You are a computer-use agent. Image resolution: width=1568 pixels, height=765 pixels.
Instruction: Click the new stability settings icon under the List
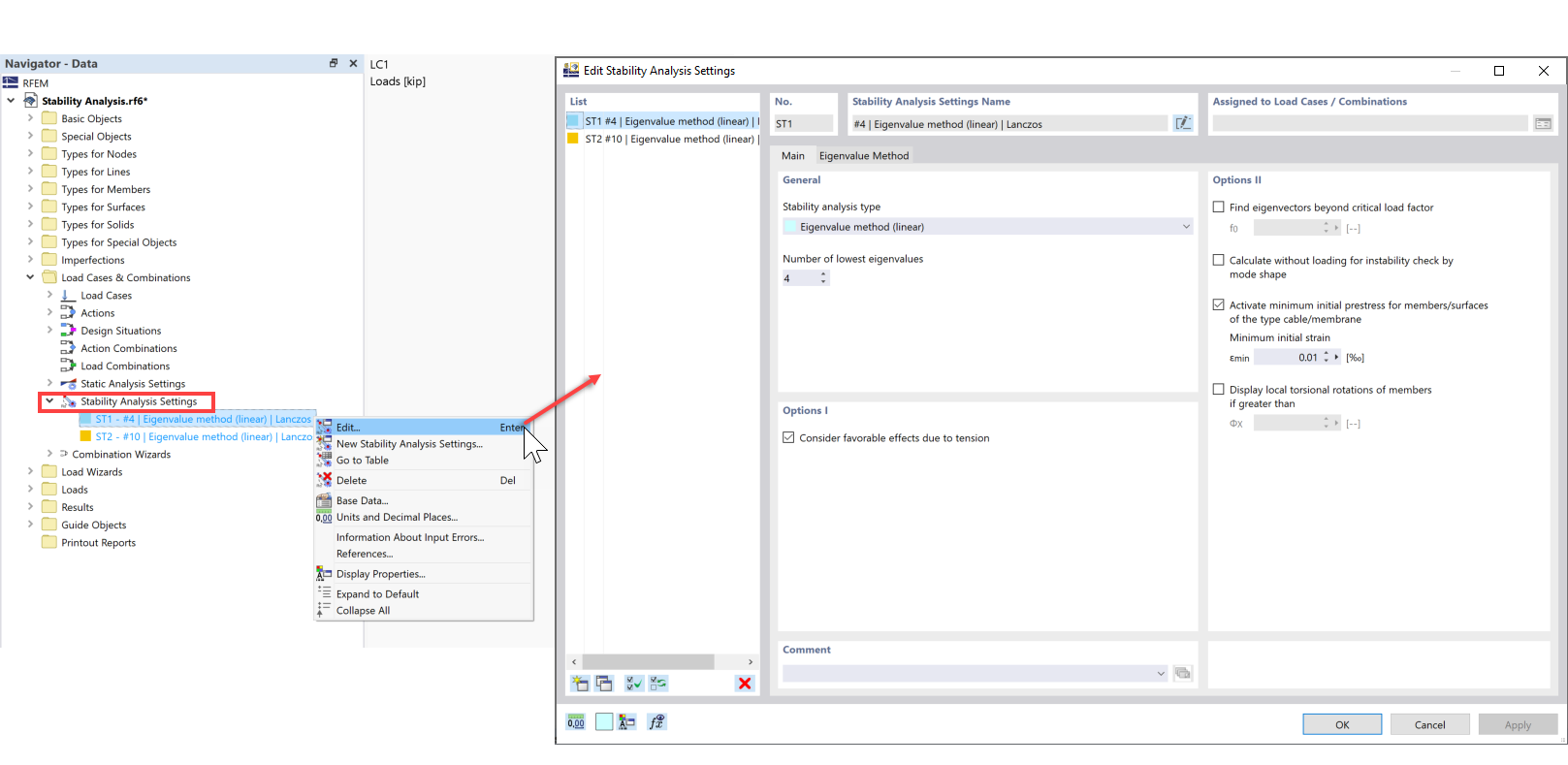[580, 684]
